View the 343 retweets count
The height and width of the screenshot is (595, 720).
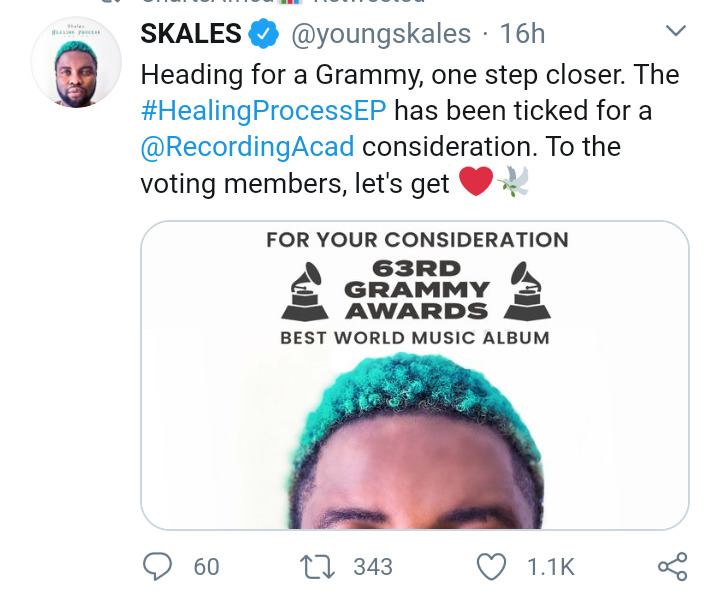click(373, 567)
